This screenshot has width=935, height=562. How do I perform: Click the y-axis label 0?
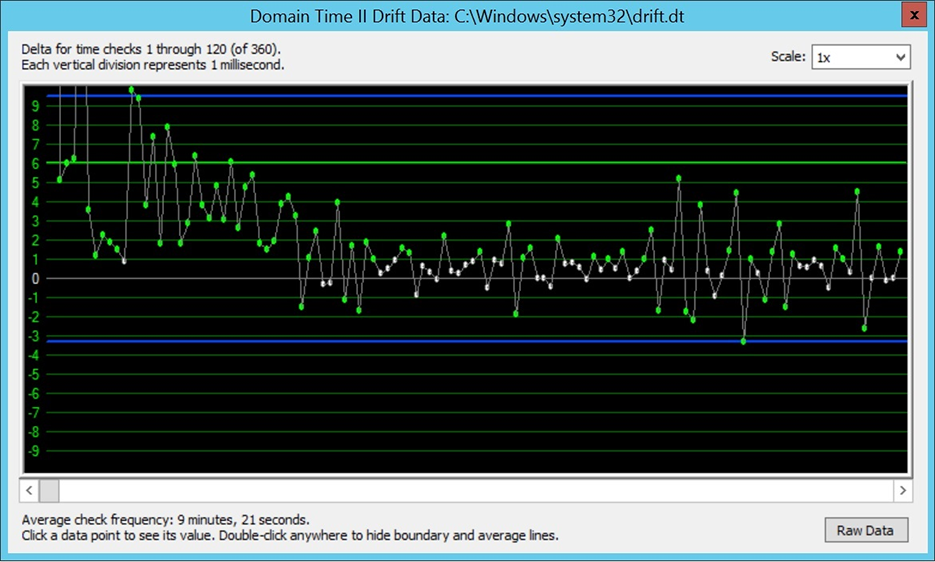click(x=35, y=279)
